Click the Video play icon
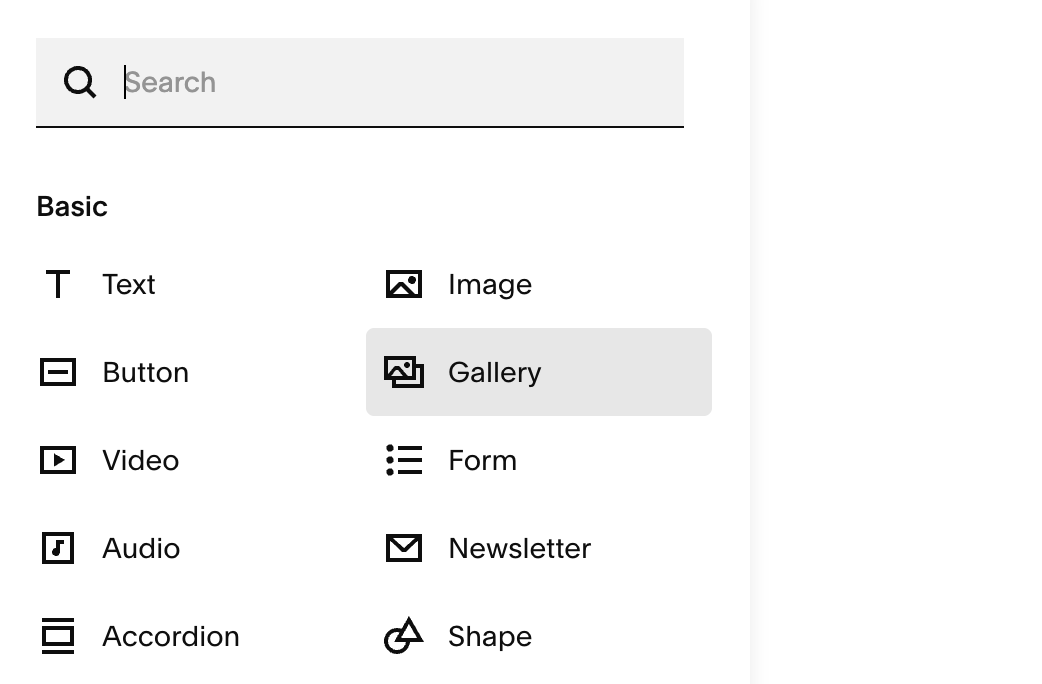The height and width of the screenshot is (684, 1042). (58, 461)
